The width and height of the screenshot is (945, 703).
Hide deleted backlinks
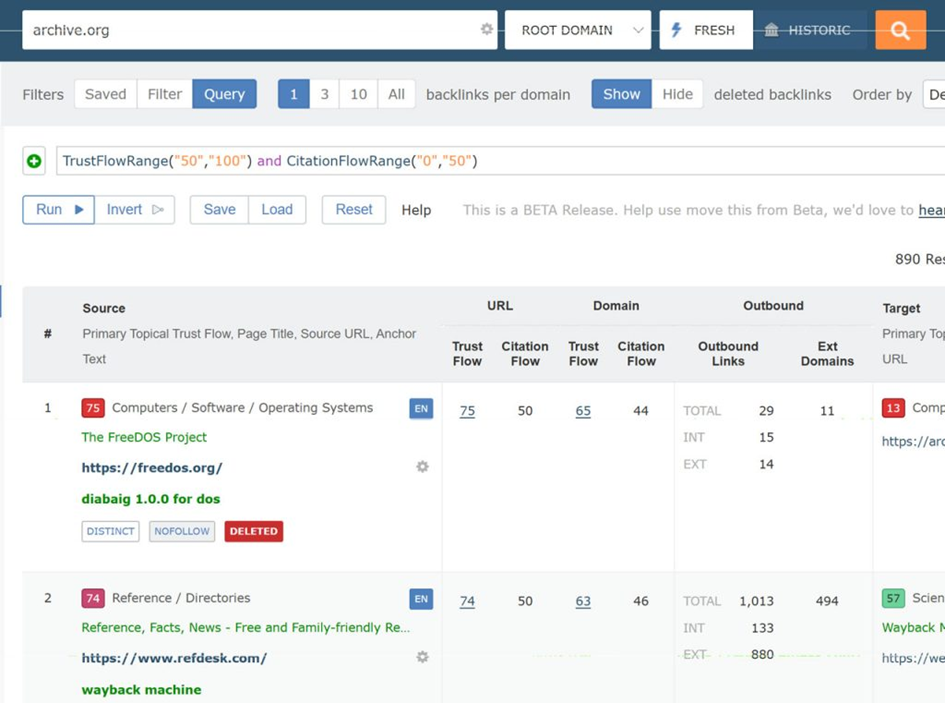[x=677, y=94]
